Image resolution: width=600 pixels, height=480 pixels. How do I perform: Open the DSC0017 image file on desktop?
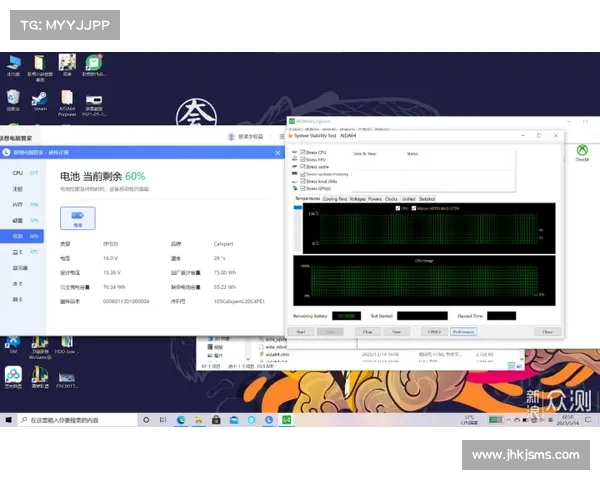coord(67,380)
